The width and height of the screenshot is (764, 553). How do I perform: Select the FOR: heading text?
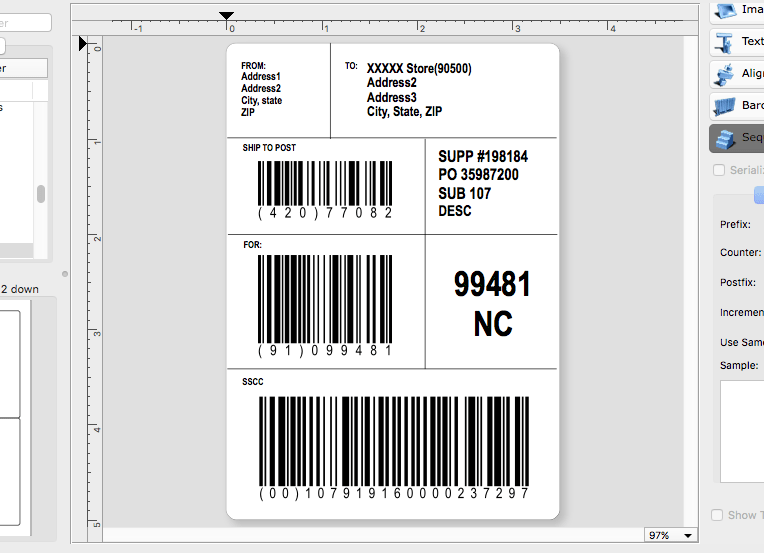pos(252,245)
